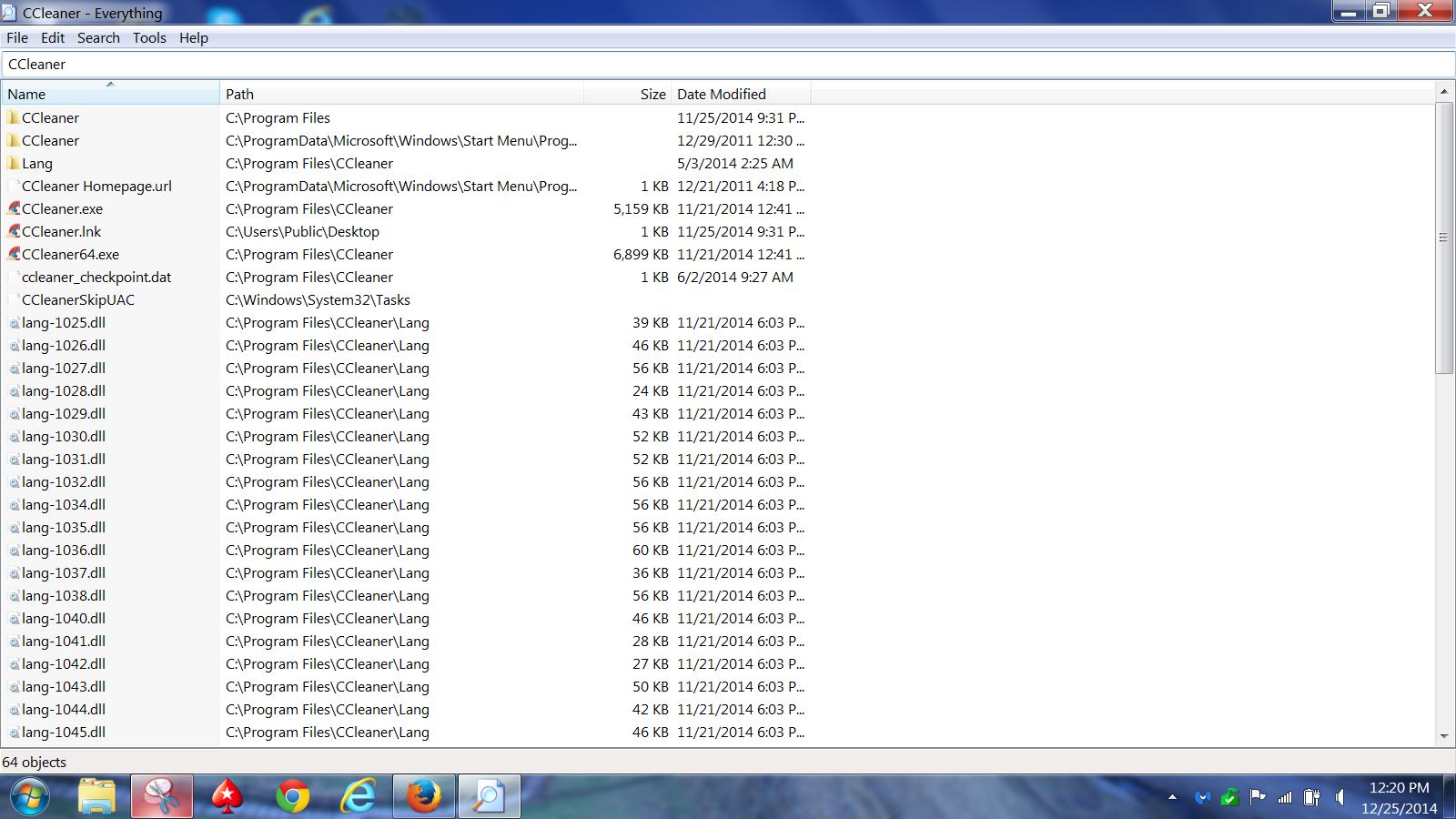The height and width of the screenshot is (819, 1456).
Task: Switch to the Snipping Tool taskbar icon
Action: tap(162, 797)
